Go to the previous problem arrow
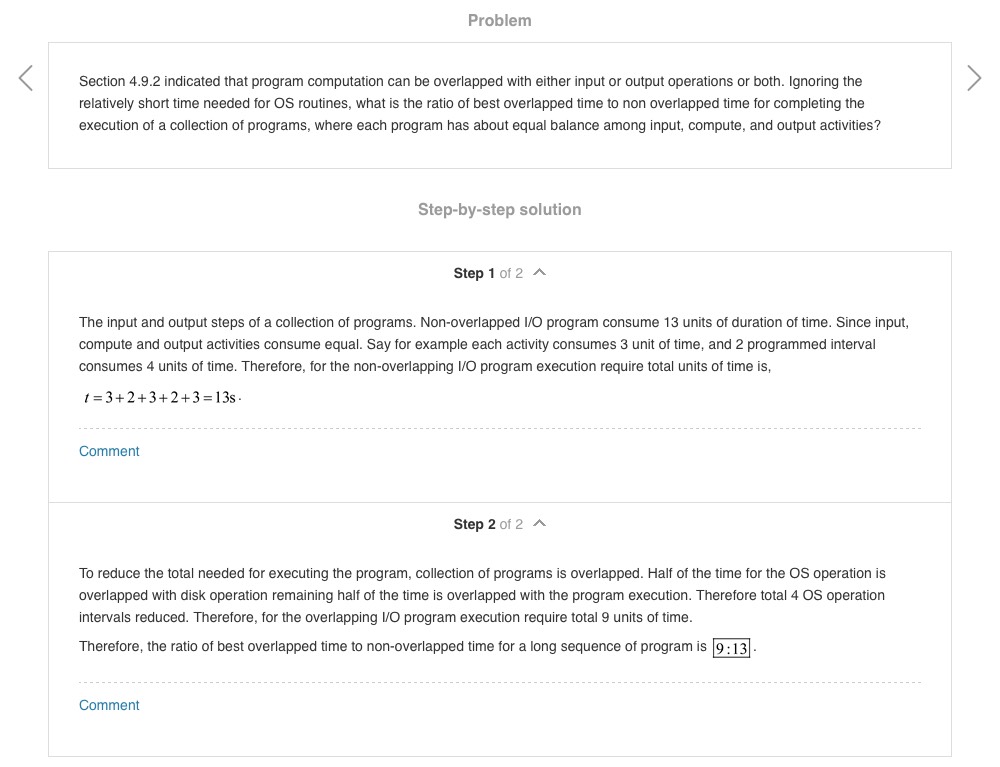 coord(26,78)
